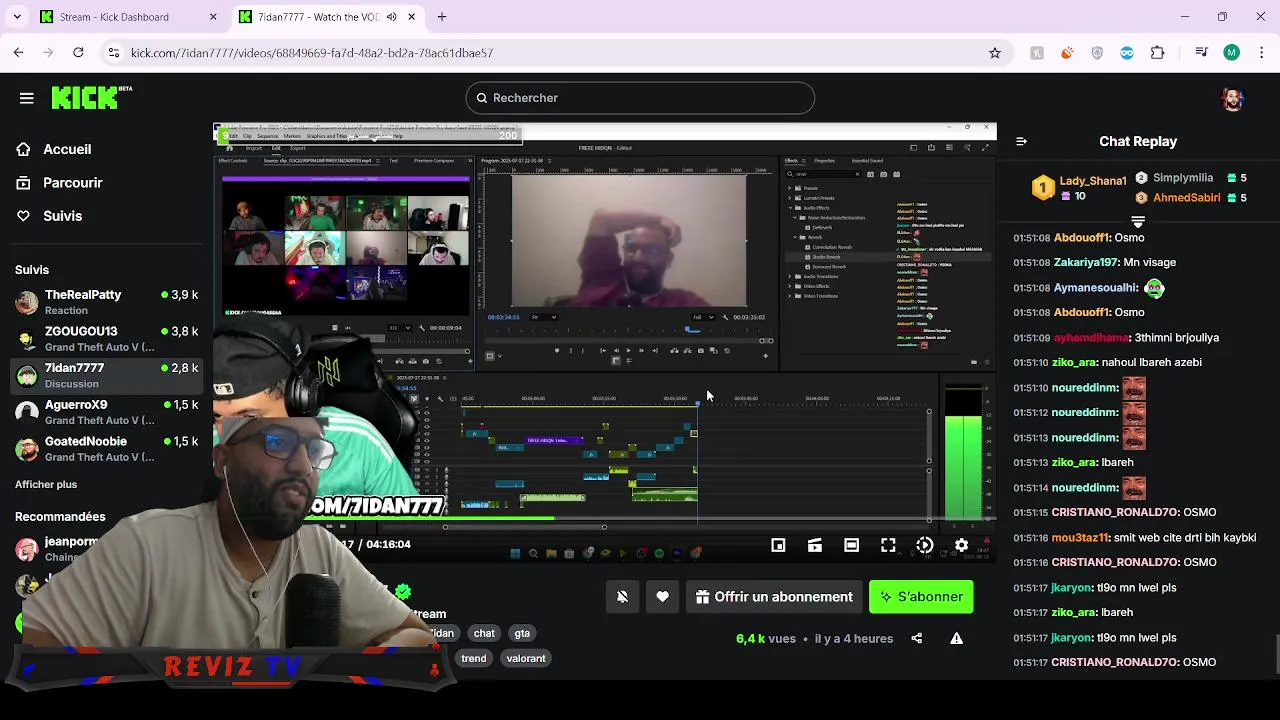Click the heart follow icon button
This screenshot has width=1280, height=720.
[x=662, y=597]
